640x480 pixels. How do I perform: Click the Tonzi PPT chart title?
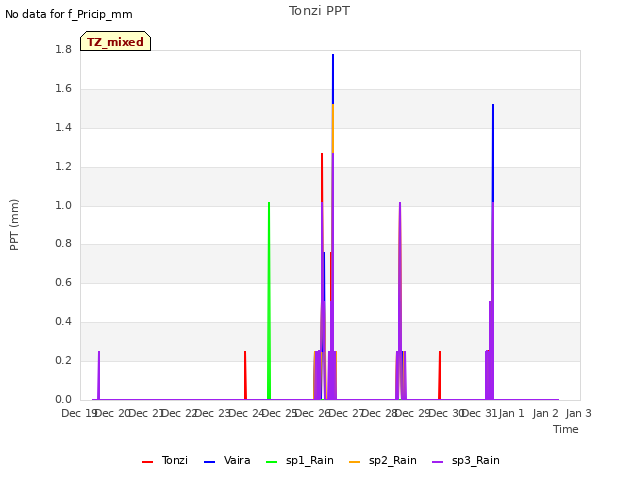pos(319,11)
